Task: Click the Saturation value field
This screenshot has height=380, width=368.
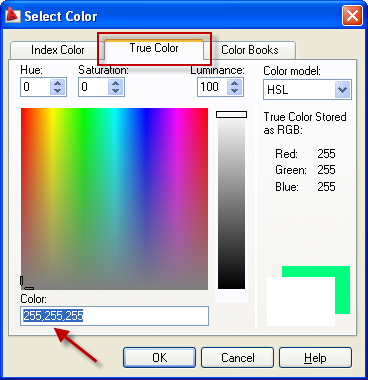Action: (93, 87)
